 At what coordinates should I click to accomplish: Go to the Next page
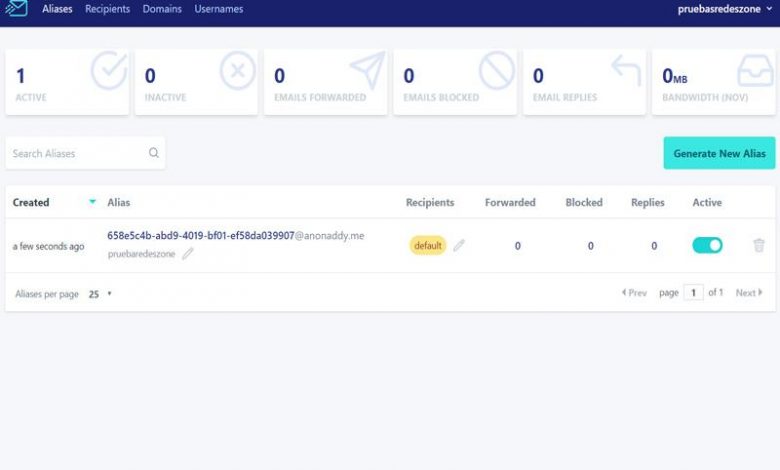(749, 292)
